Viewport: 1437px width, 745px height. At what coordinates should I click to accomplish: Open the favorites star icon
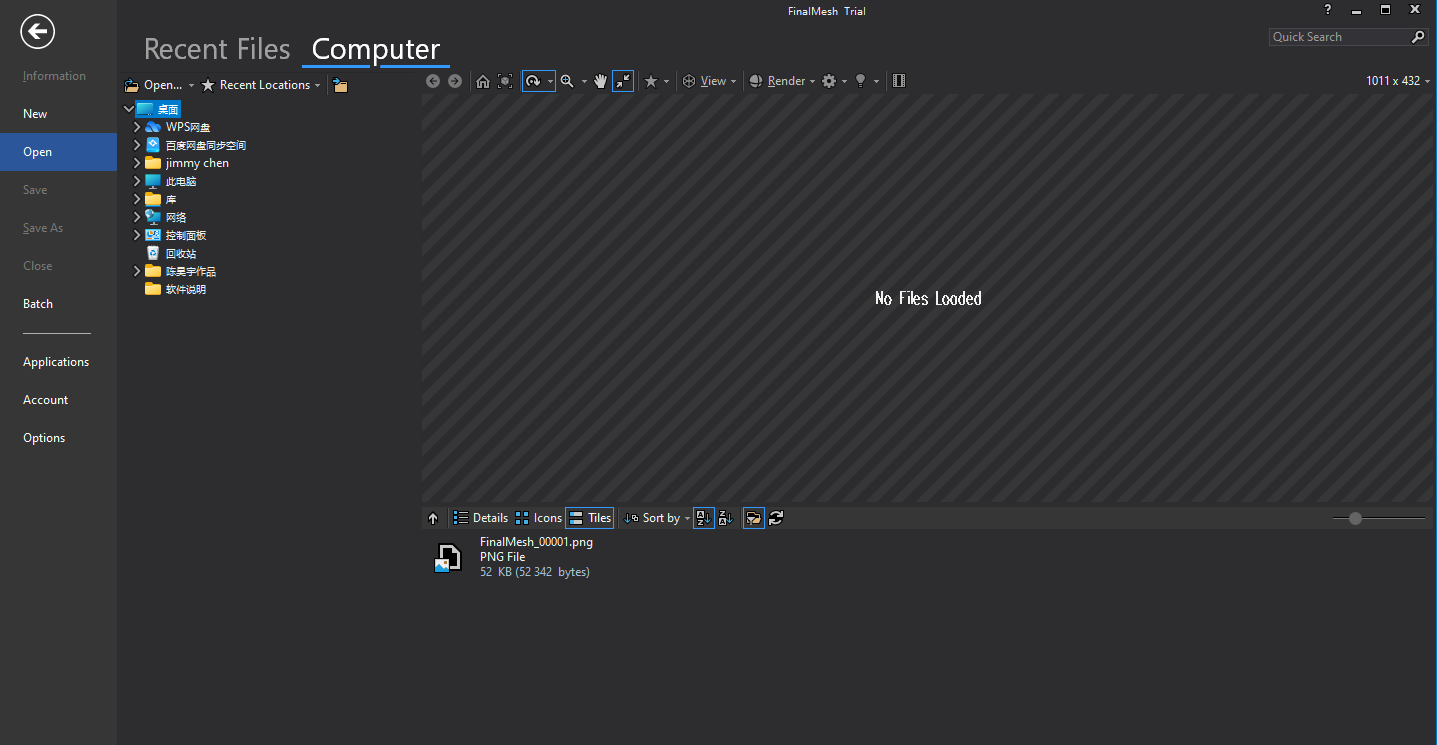[651, 81]
